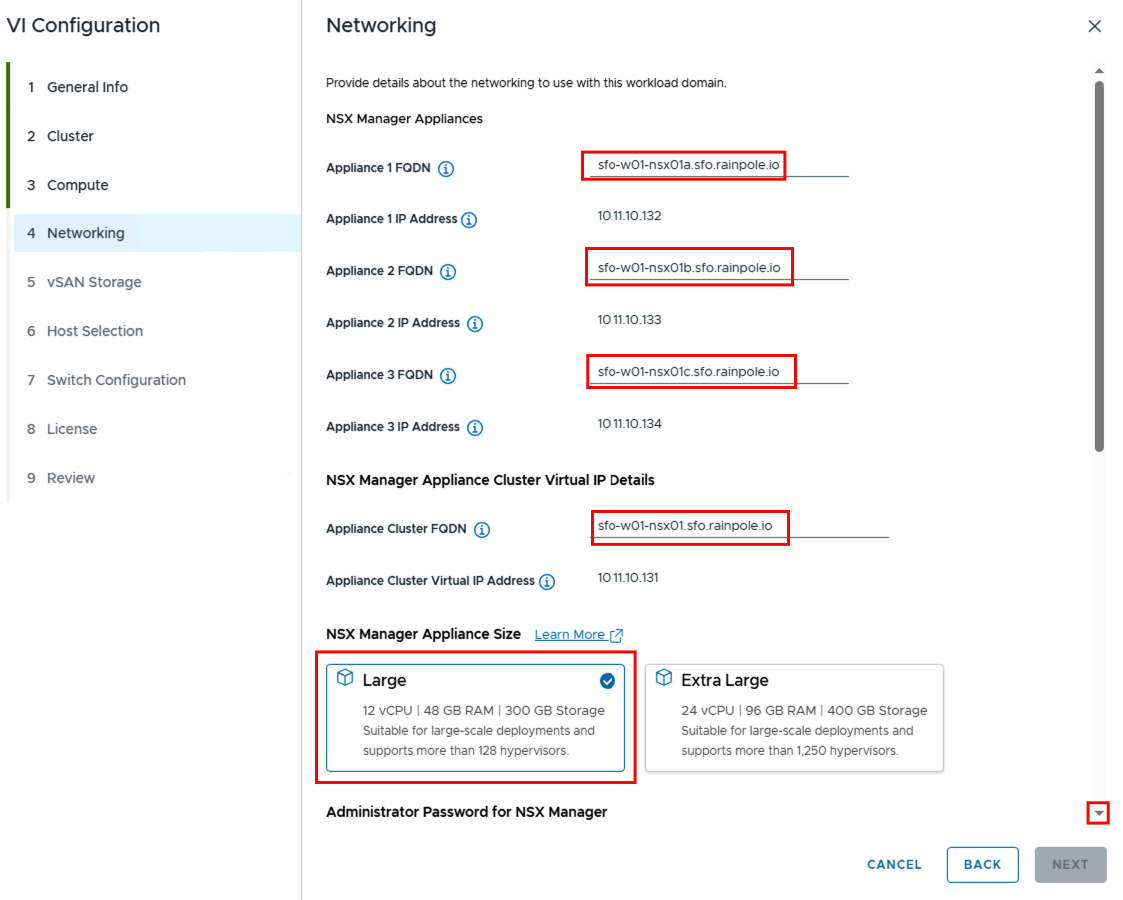Click the cube icon on the Large card
Viewport: 1123px width, 900px height.
tap(345, 678)
